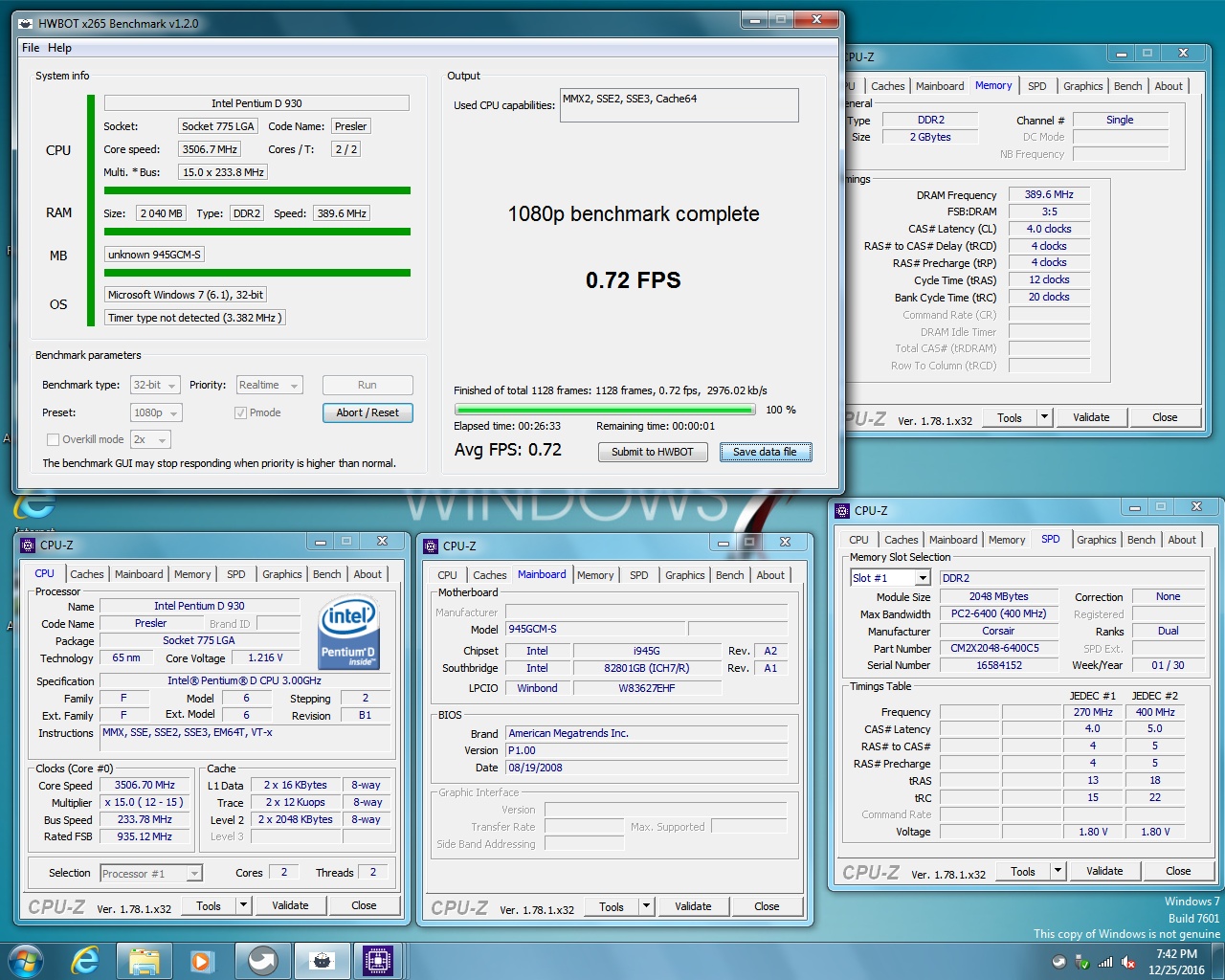The image size is (1225, 980).
Task: Click the HWBOT x265 title bar icon
Action: 26,24
